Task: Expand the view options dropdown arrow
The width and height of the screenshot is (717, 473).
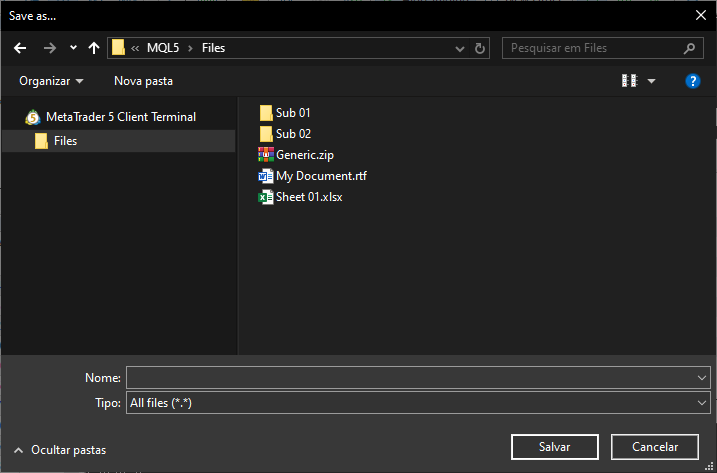Action: 652,81
